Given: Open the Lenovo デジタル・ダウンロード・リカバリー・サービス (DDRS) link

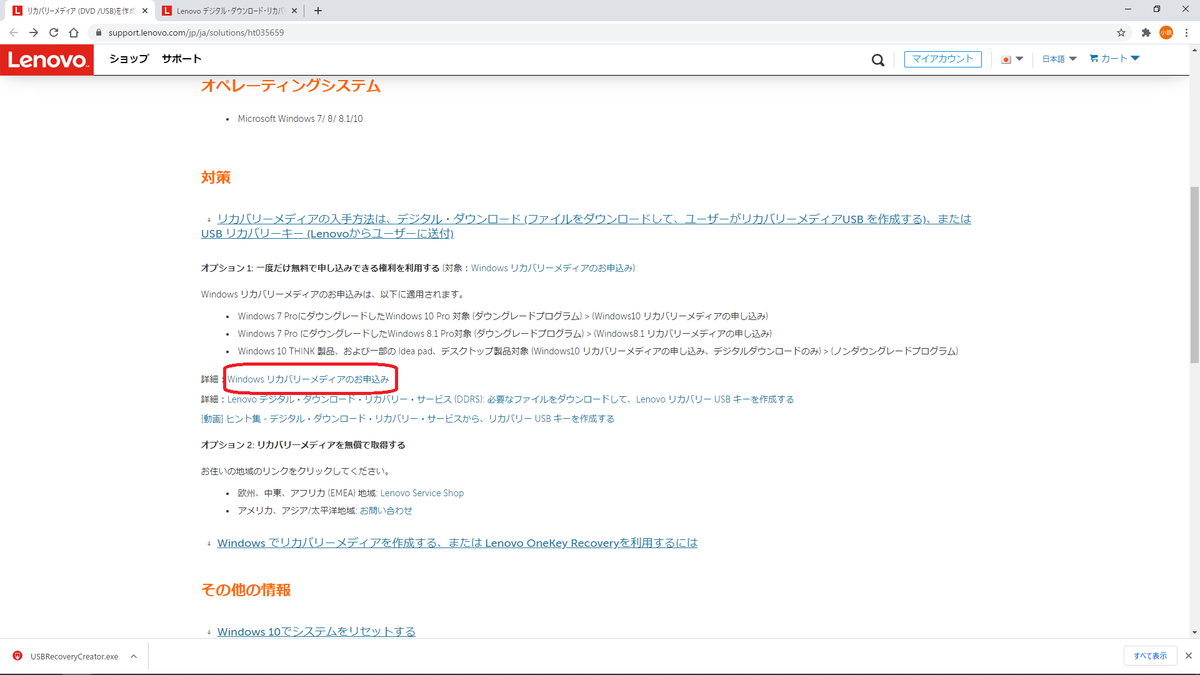Looking at the screenshot, I should click(x=510, y=399).
